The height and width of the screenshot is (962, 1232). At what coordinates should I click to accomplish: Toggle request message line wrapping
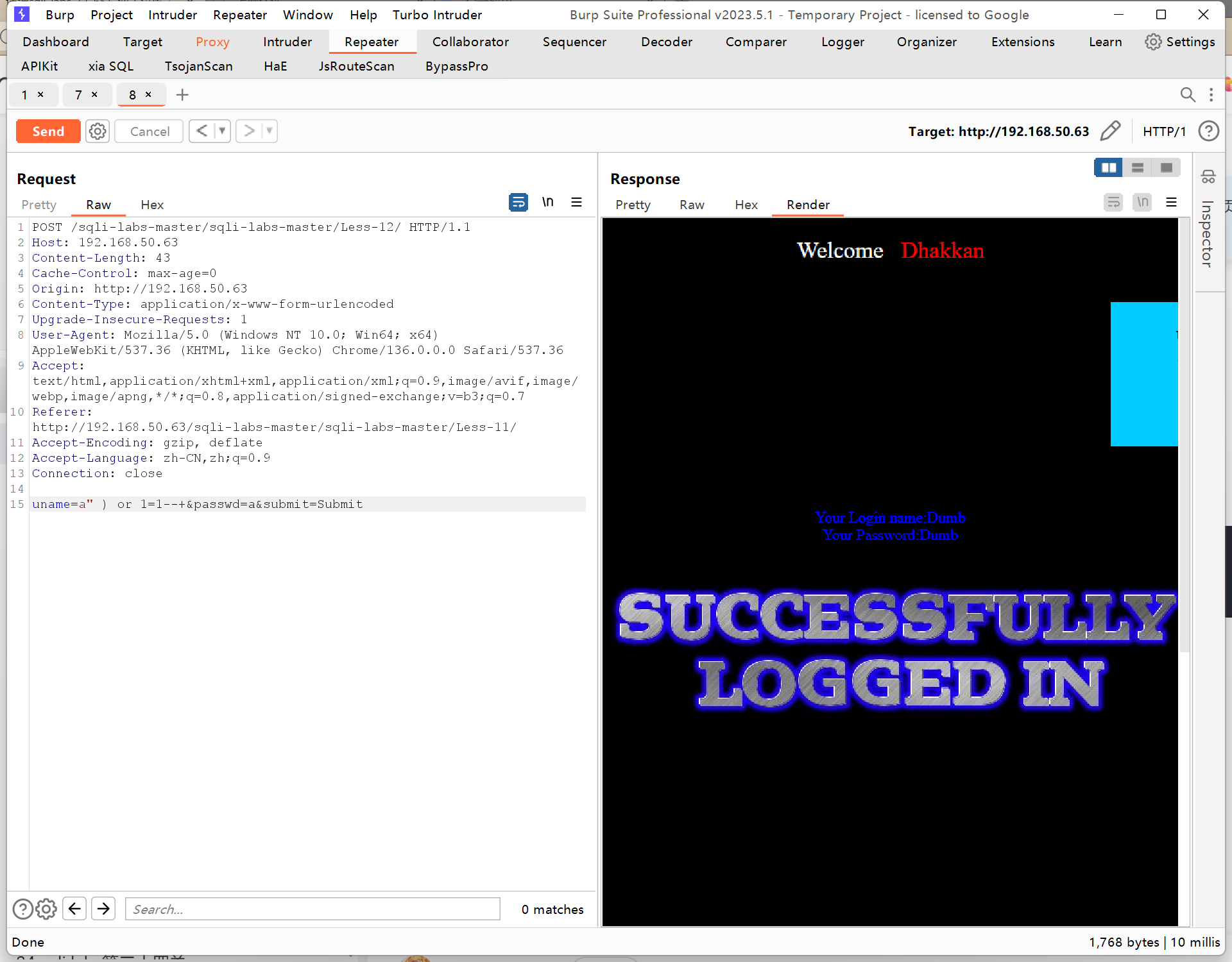pyautogui.click(x=518, y=203)
